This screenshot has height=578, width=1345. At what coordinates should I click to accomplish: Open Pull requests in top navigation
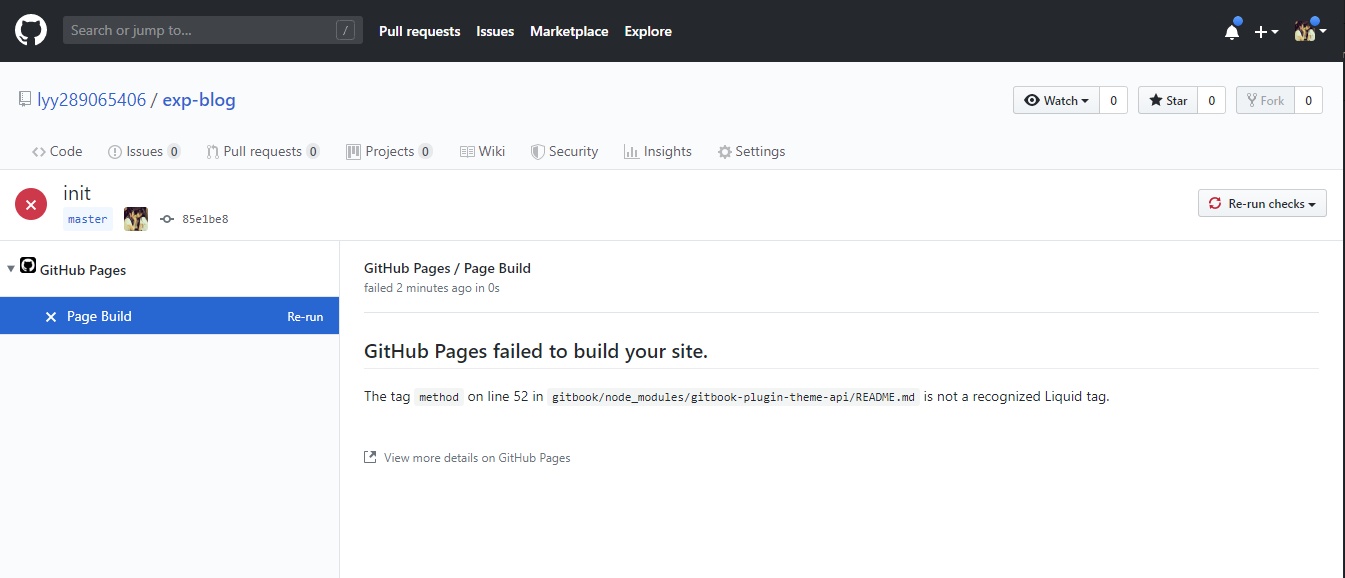click(419, 31)
